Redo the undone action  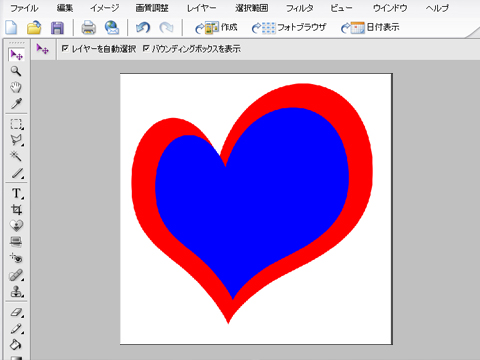166,27
